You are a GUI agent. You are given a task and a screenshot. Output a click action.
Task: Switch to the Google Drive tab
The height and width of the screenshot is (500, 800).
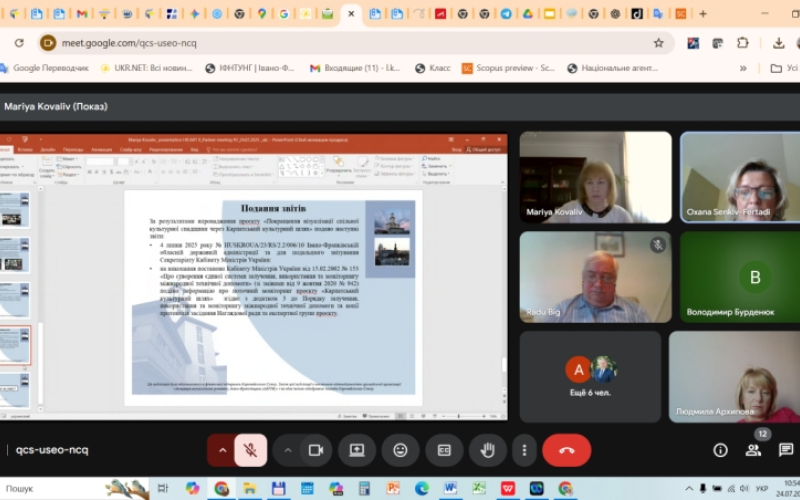click(x=528, y=14)
